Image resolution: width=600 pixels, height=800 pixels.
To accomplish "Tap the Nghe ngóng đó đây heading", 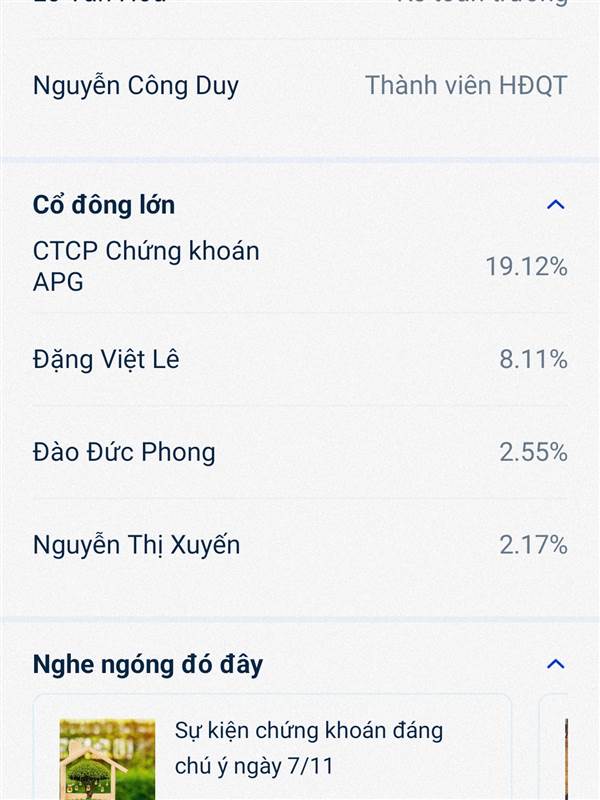I will coord(148,665).
